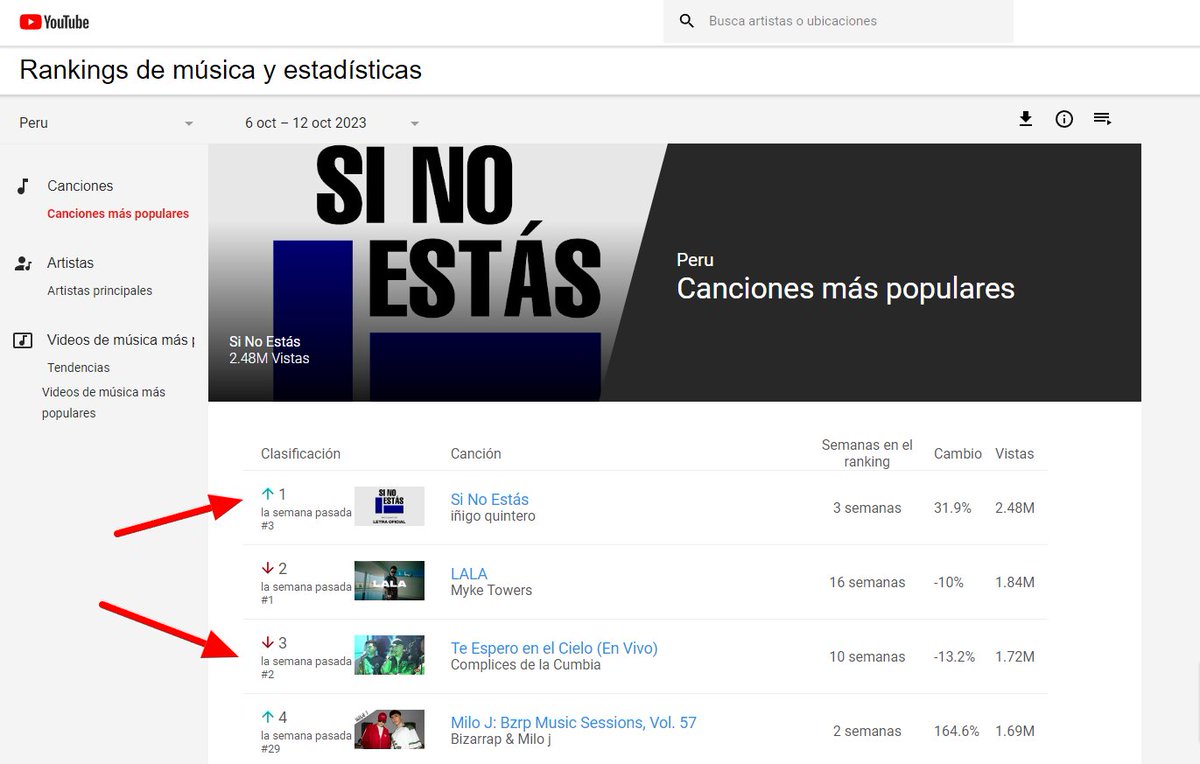Click '2 semanas' in the Bzrp row

(x=867, y=731)
